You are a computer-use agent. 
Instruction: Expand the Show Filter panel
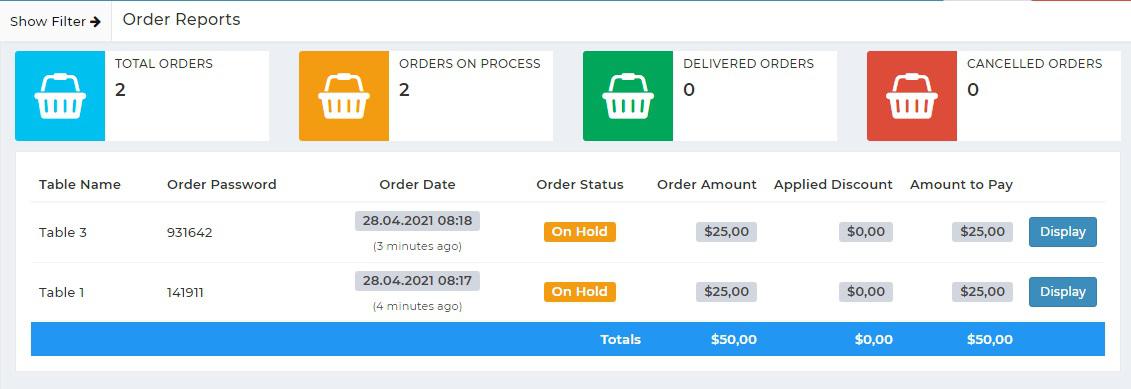[56, 22]
